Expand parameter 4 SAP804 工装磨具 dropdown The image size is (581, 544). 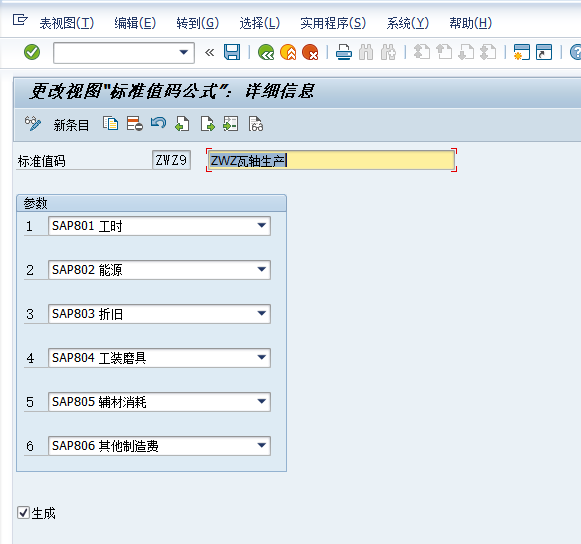(262, 358)
